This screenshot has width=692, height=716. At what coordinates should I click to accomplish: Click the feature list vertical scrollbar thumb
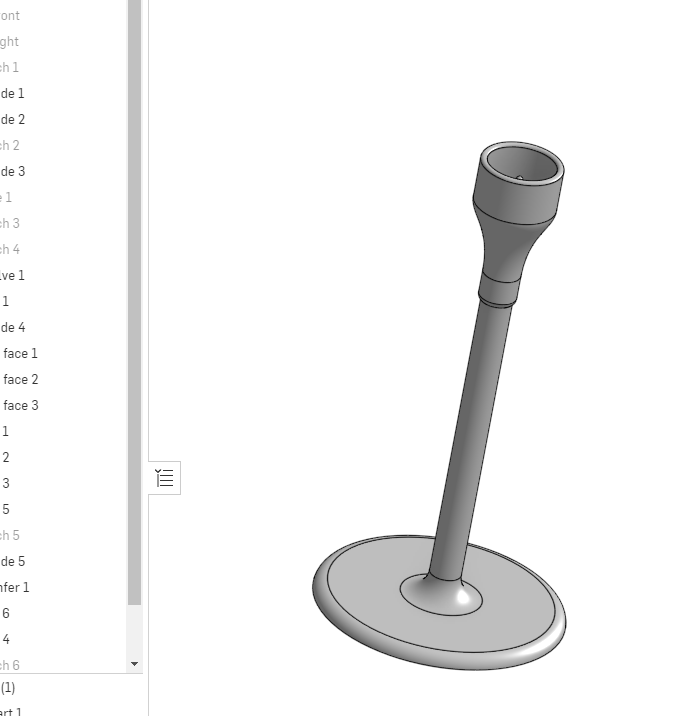pyautogui.click(x=134, y=302)
